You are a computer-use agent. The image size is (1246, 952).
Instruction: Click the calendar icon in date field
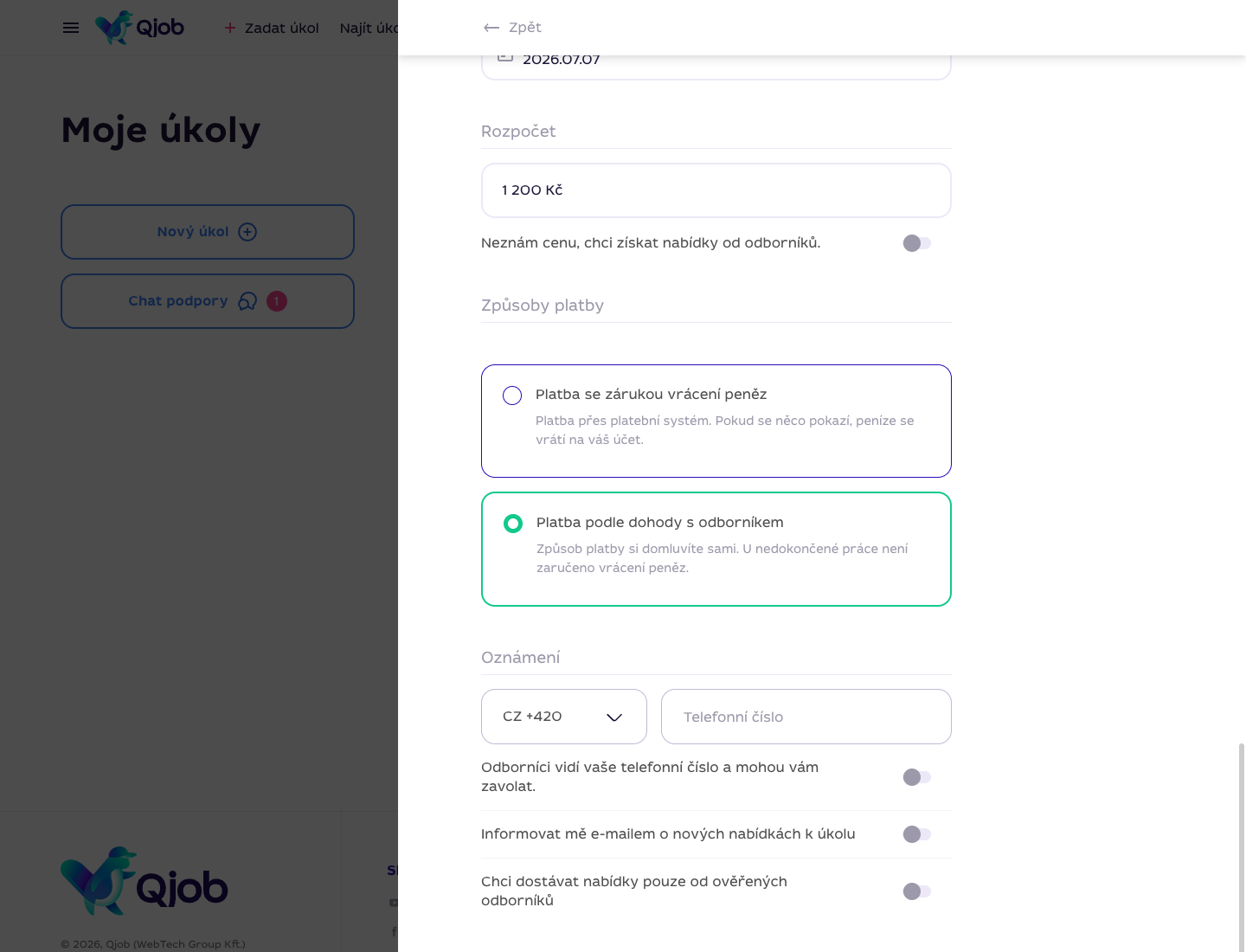[x=505, y=58]
